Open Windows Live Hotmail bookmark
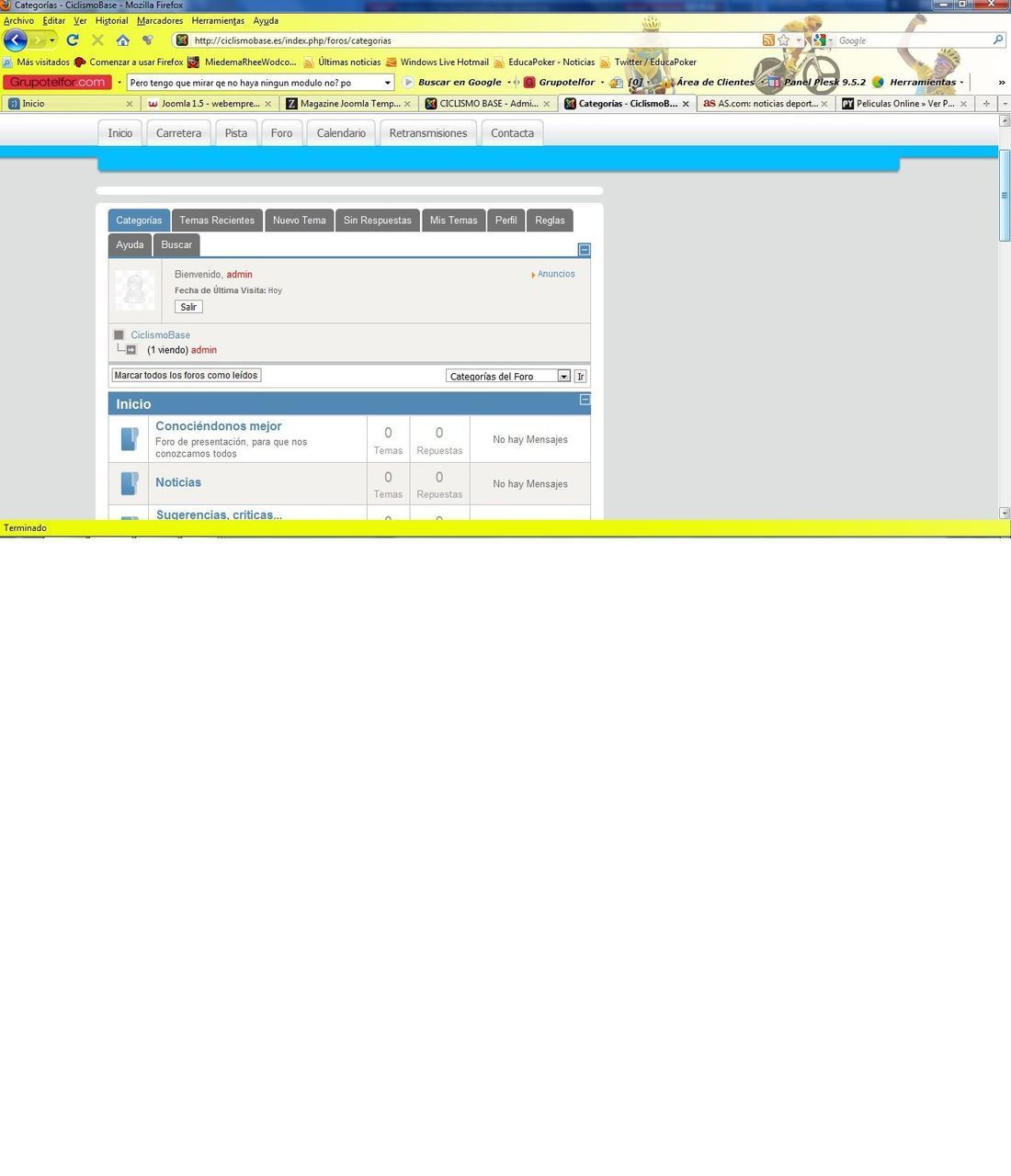Screen dimensions: 1011x1176 point(437,62)
